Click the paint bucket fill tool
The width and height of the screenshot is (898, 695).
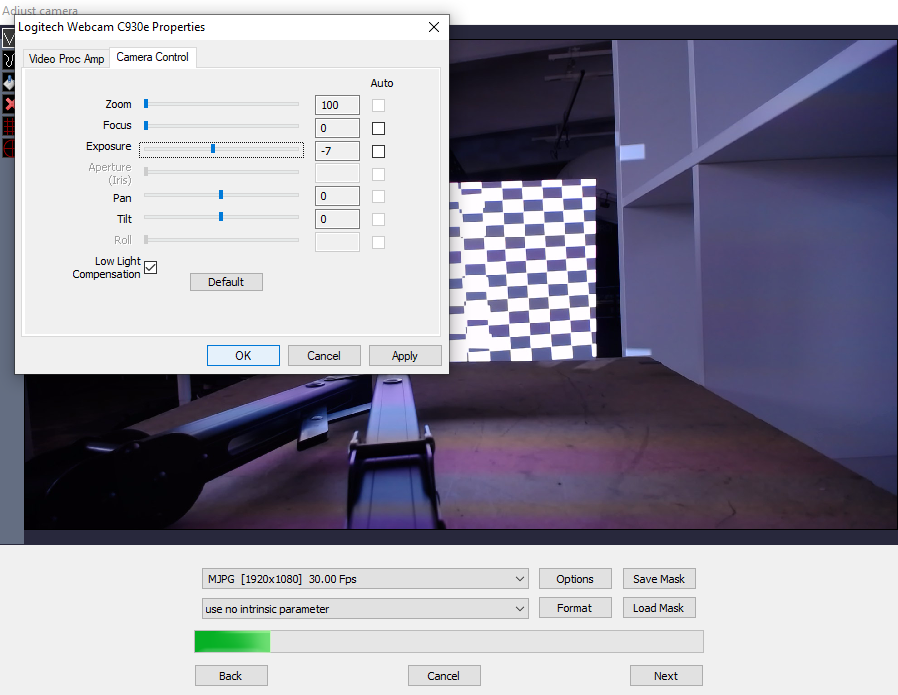tap(8, 83)
